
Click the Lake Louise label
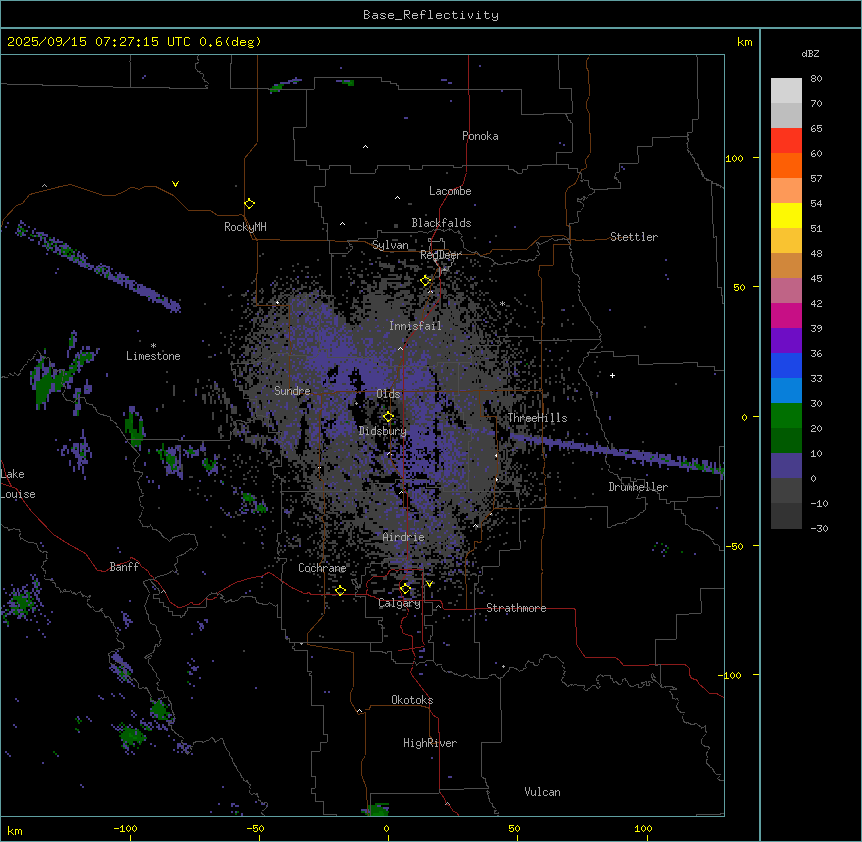(x=18, y=484)
